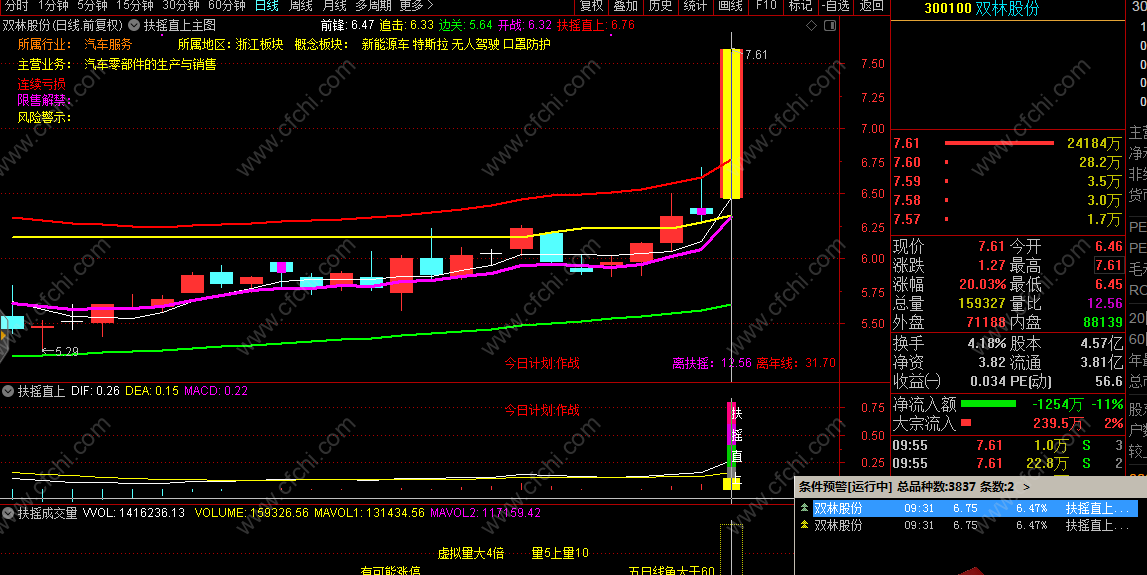Viewport: 1147px width, 575px height.
Task: Click the 叠加 overlay button
Action: tap(625, 6)
